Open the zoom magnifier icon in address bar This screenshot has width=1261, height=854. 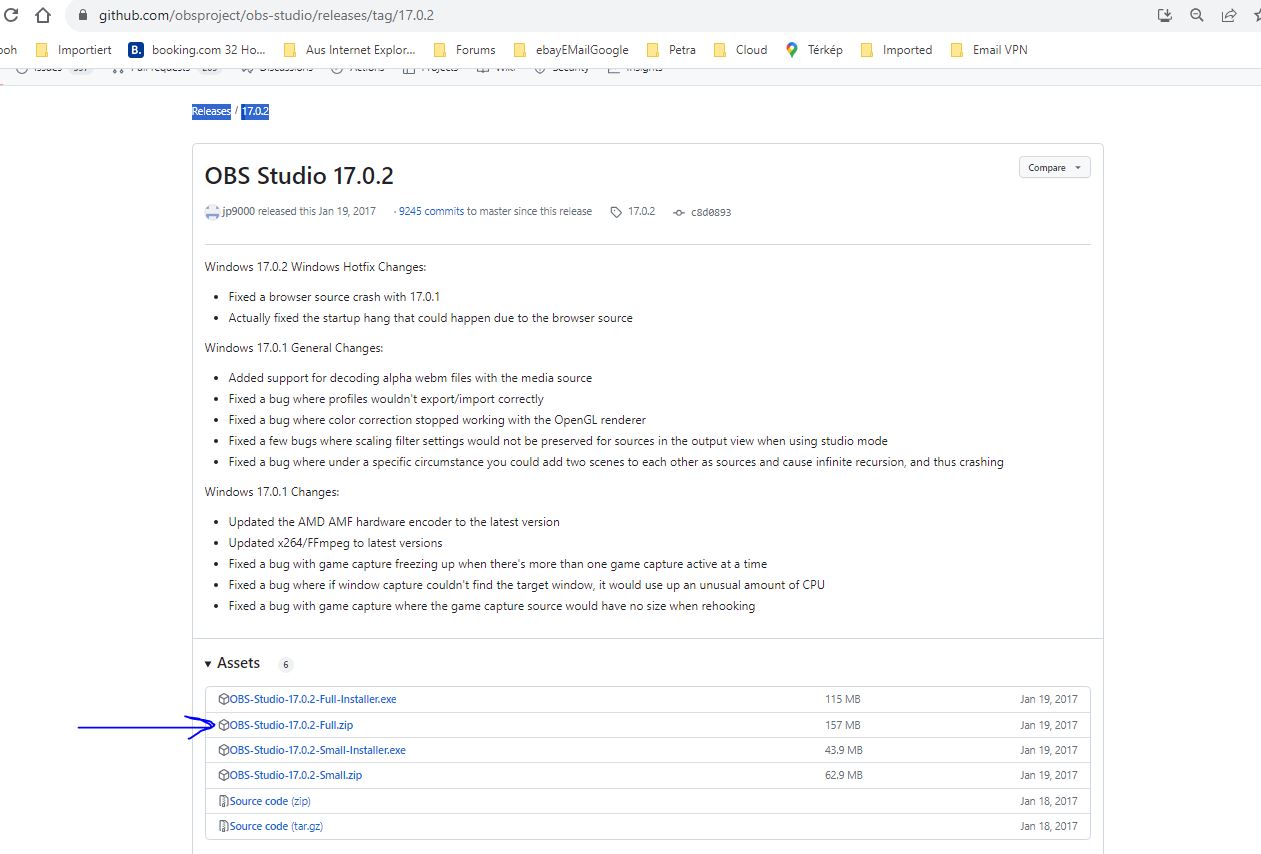tap(1197, 16)
